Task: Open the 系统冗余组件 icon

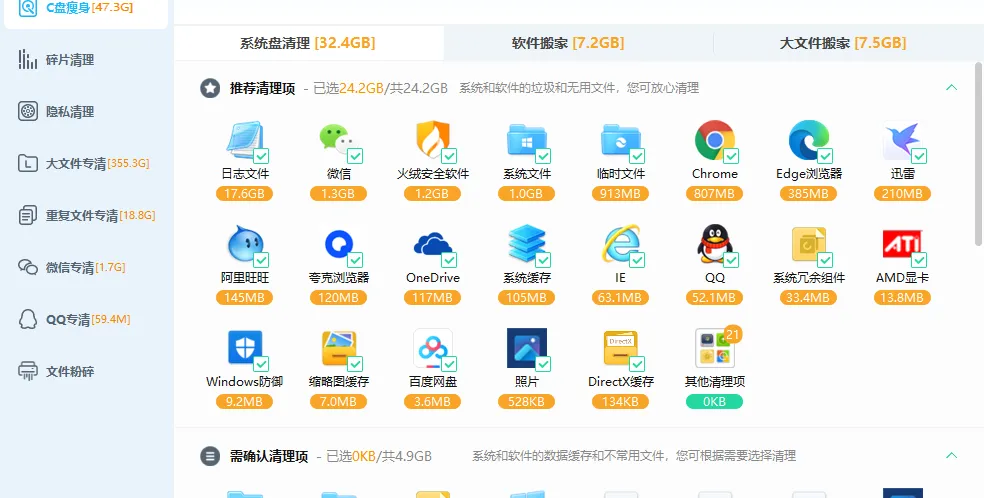Action: point(809,245)
